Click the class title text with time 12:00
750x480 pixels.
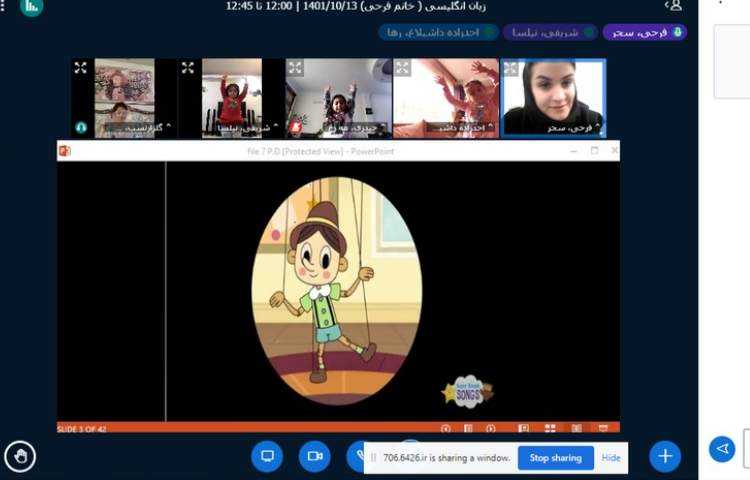pyautogui.click(x=356, y=6)
